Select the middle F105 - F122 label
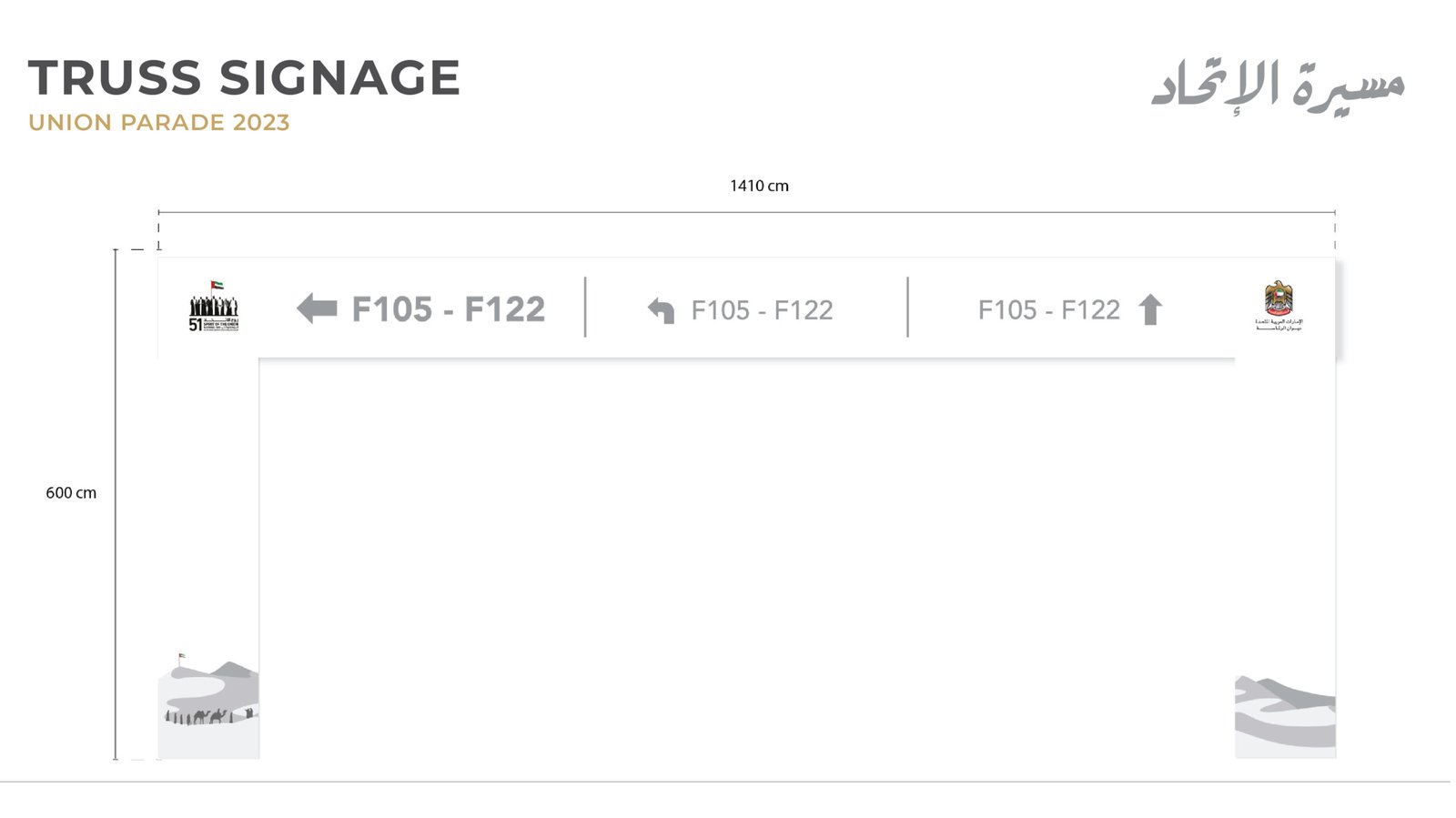The height and width of the screenshot is (818, 1456). (x=762, y=310)
